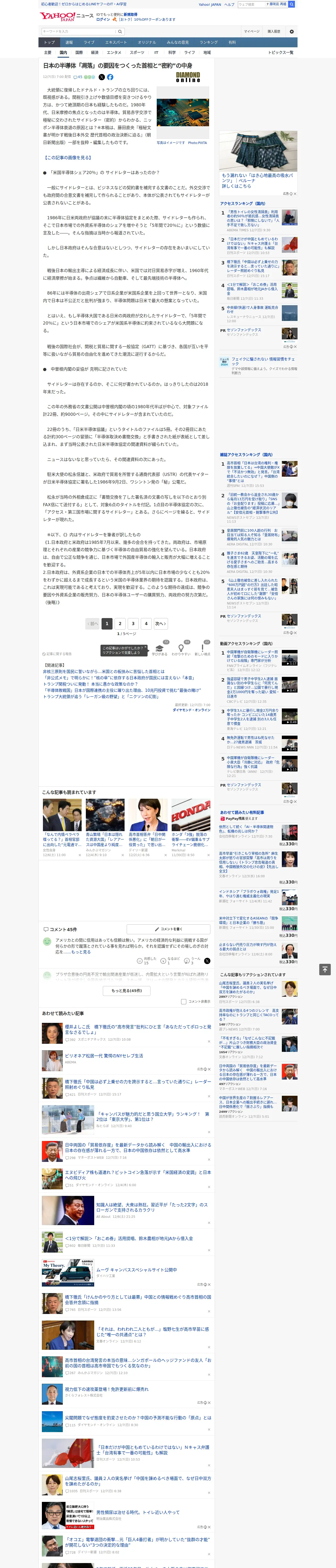Play the 1:17 video thumbnail in the video ranking
The image size is (336, 1568).
click(290, 658)
